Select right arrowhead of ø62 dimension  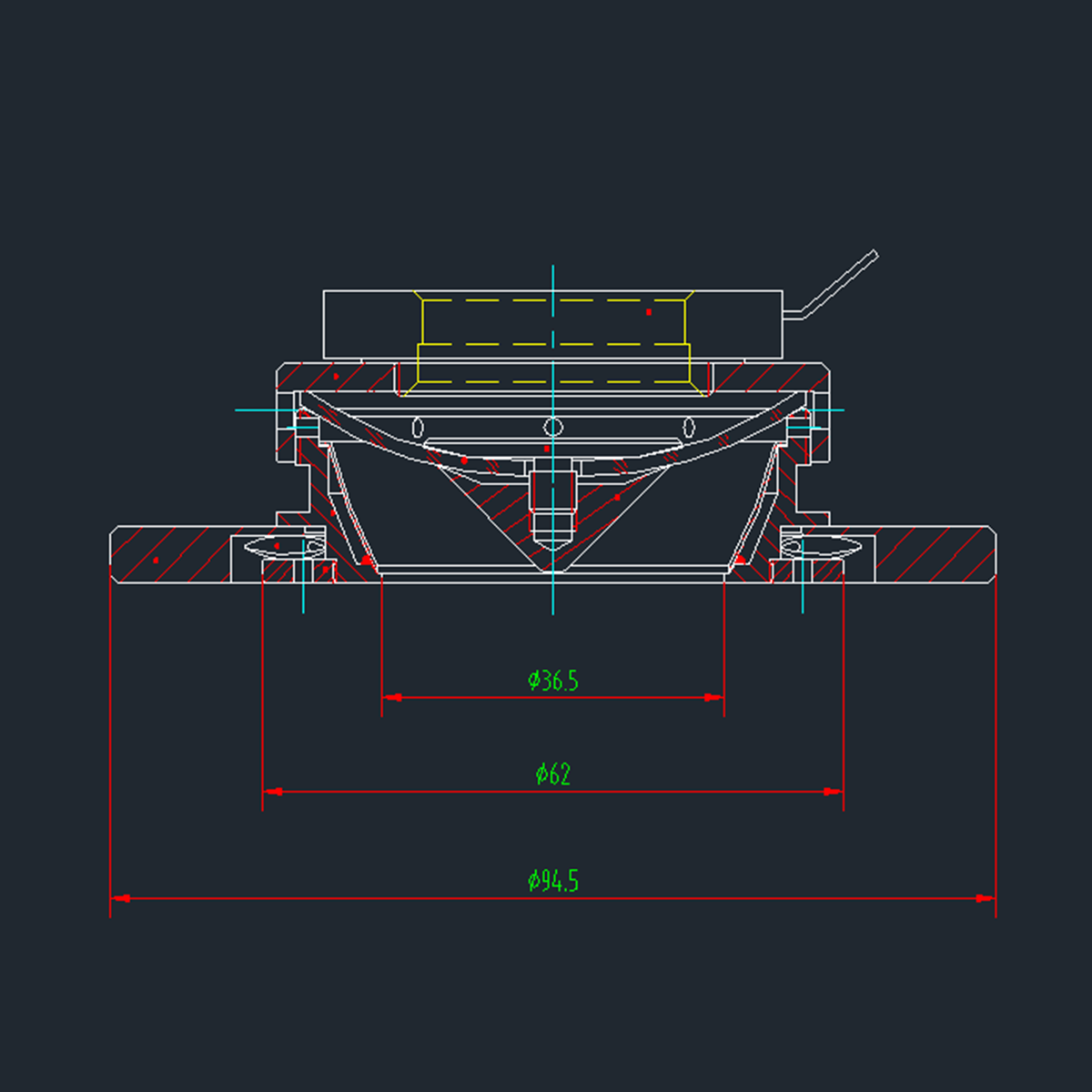(834, 792)
